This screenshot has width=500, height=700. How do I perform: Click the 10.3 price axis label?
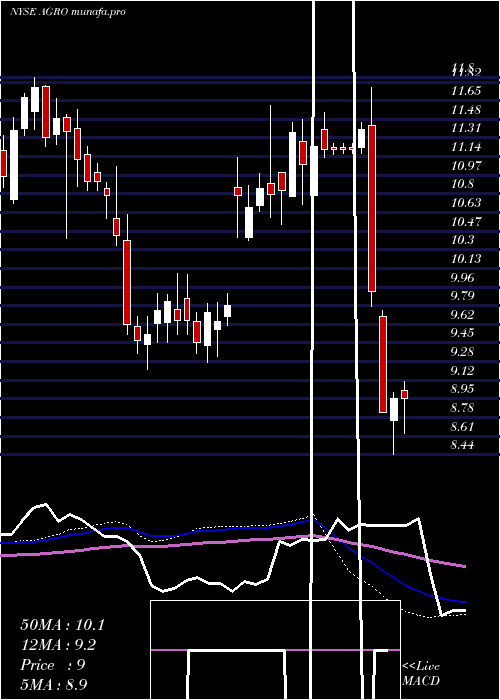462,240
